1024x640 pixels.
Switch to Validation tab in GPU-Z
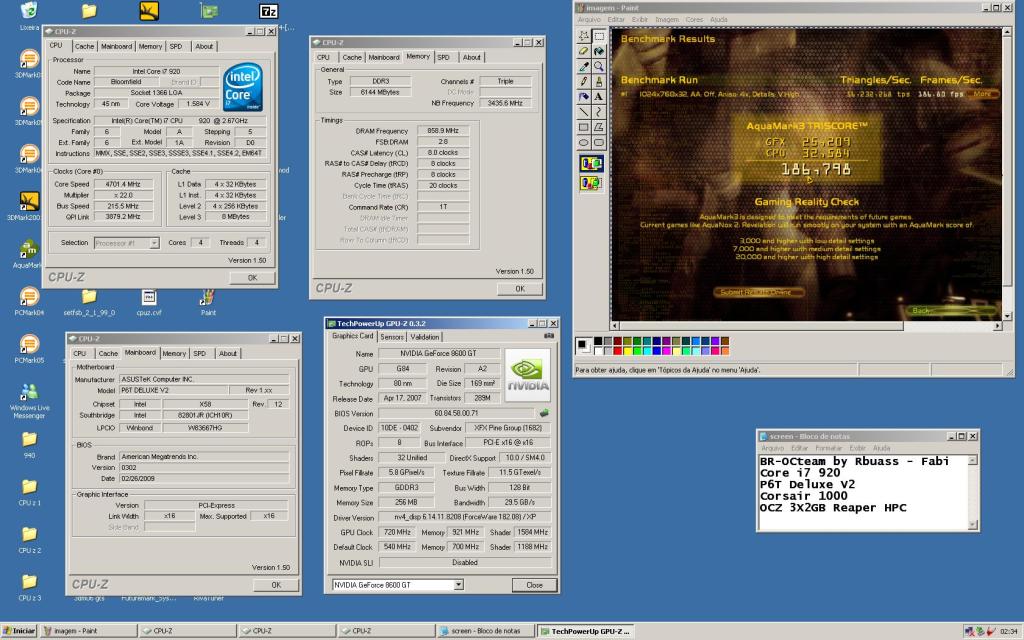pos(424,337)
